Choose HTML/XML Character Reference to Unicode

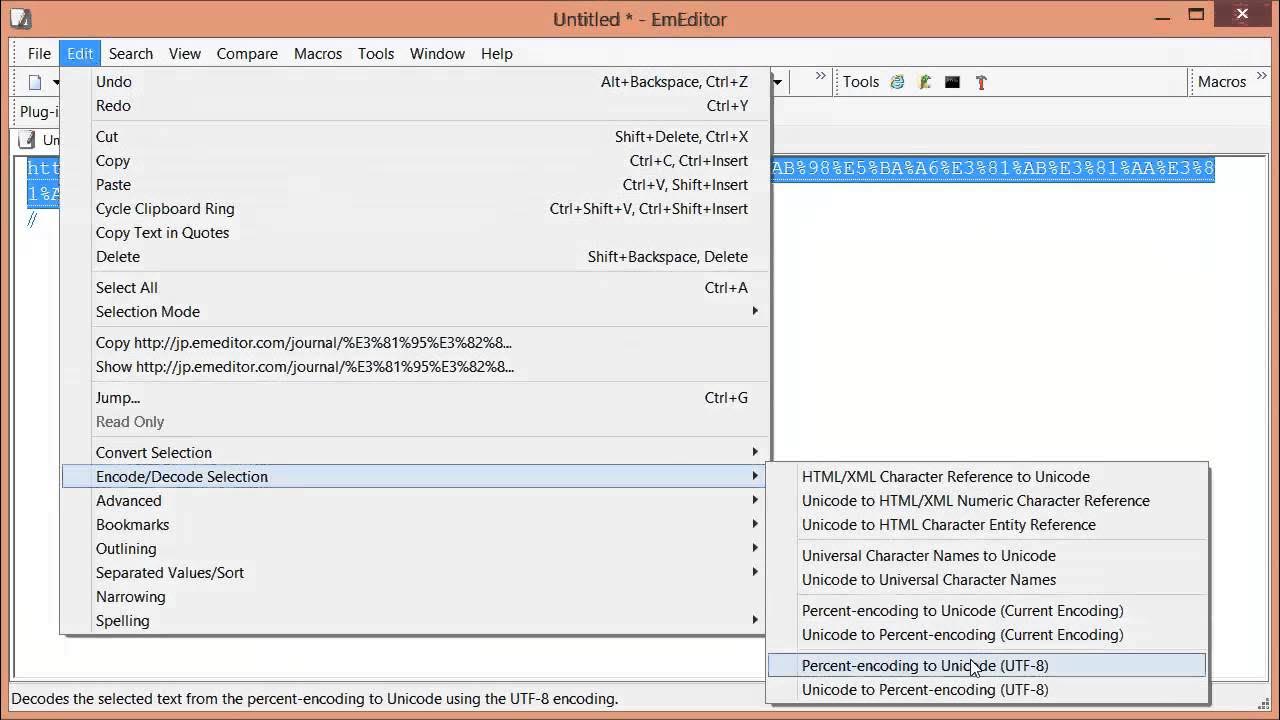(987, 477)
